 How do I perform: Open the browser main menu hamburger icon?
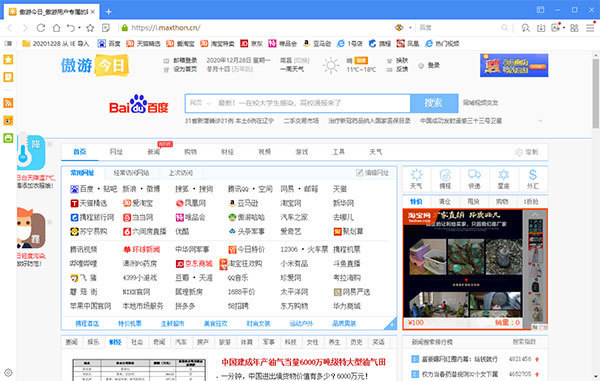[590, 28]
